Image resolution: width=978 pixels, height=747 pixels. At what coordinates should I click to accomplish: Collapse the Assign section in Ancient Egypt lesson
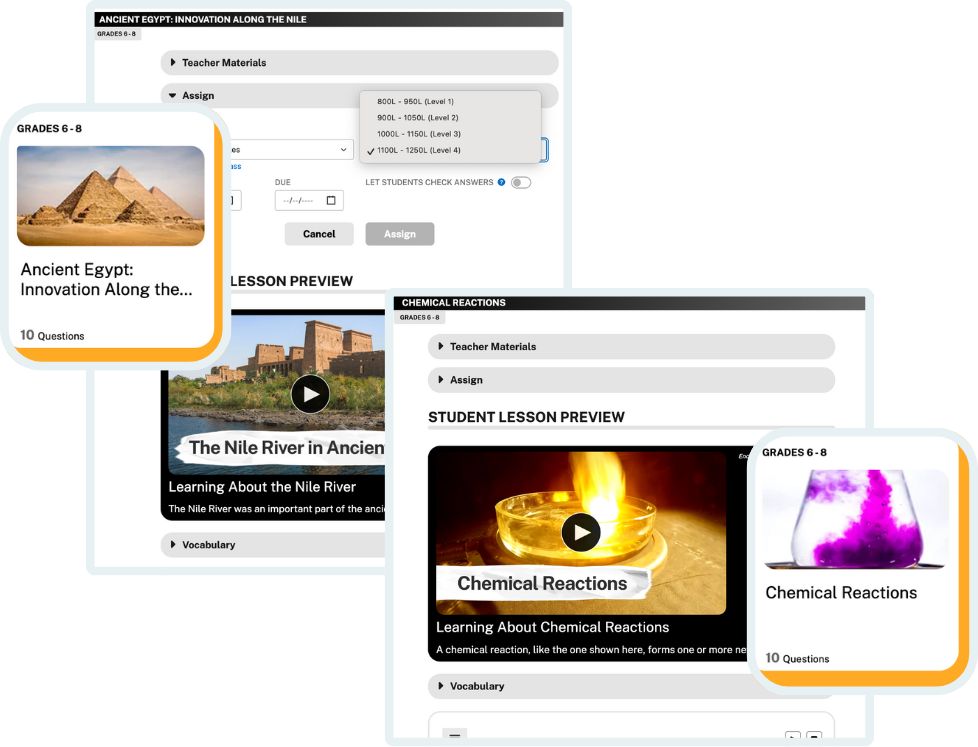pos(198,96)
